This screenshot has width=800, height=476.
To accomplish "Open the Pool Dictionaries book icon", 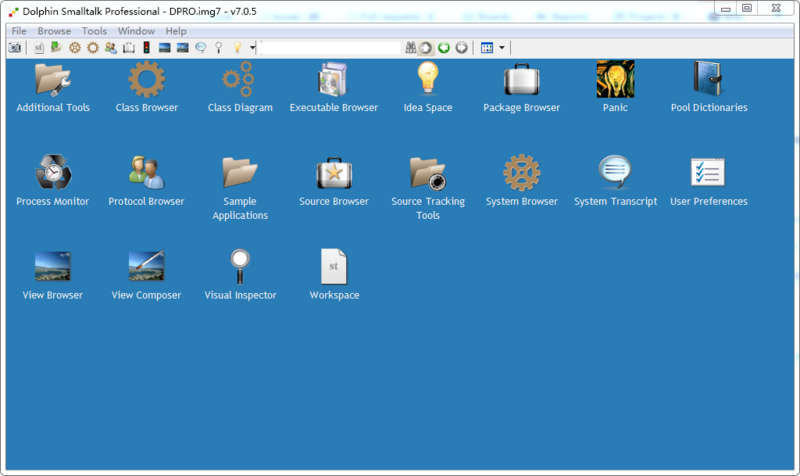I will click(708, 79).
